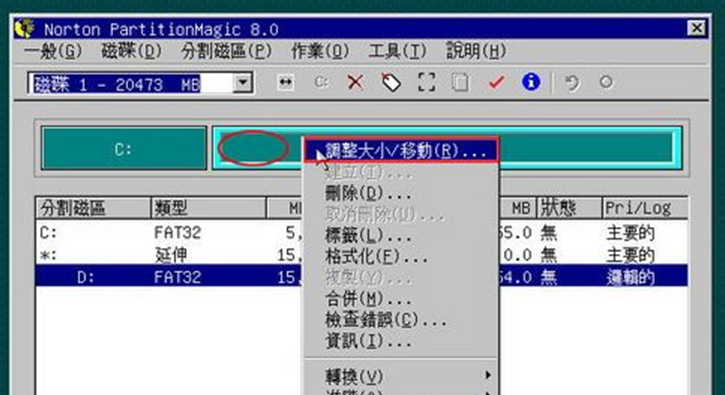Click the label tag toolbar icon

[x=391, y=83]
